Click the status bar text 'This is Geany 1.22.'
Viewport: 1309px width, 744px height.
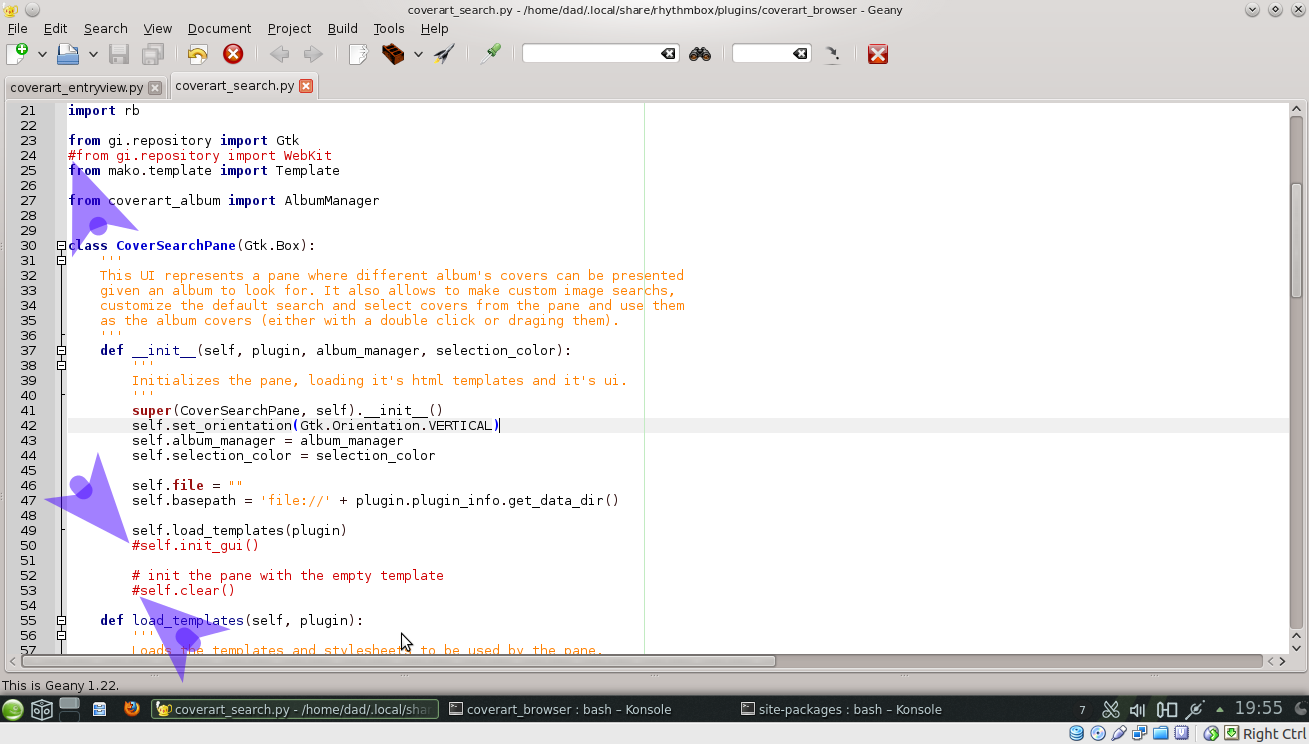point(60,685)
